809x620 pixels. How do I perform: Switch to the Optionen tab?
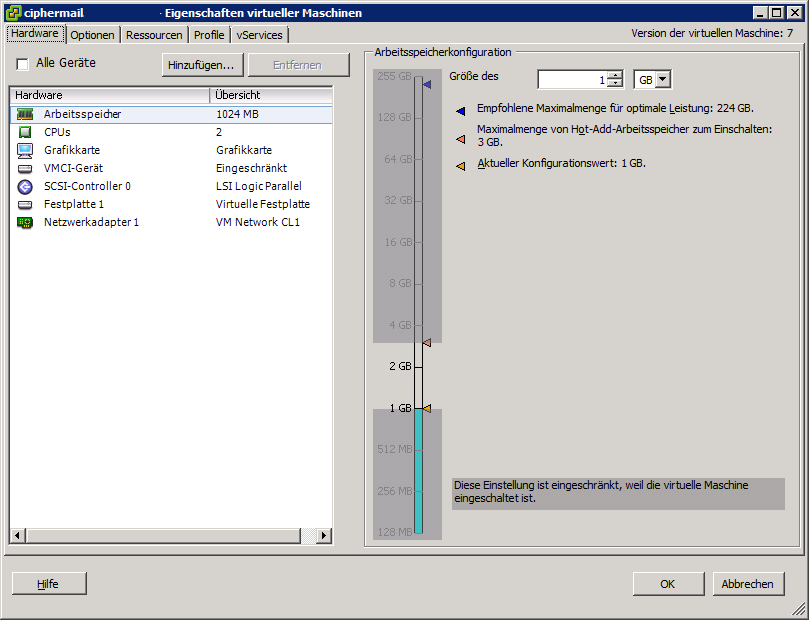coord(92,35)
